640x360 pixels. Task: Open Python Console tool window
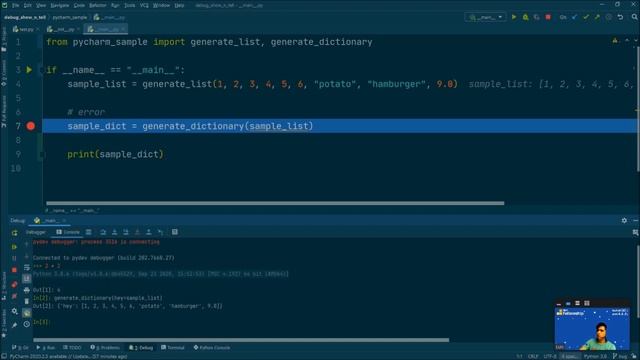point(212,347)
